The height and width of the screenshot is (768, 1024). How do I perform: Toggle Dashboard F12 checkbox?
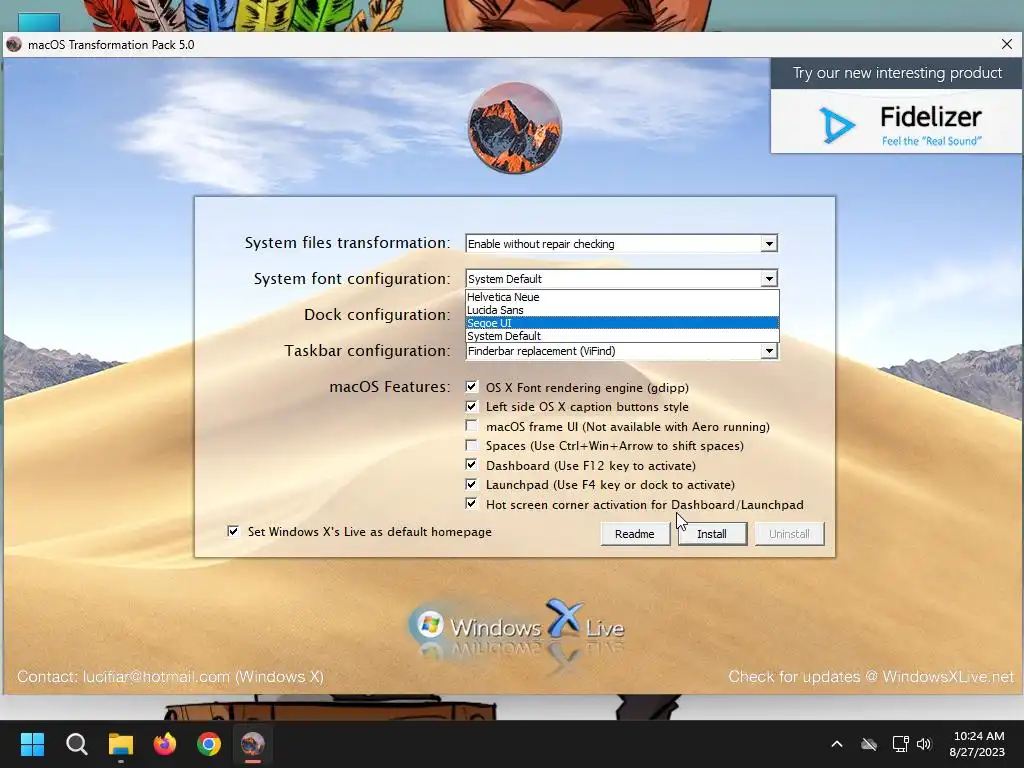(472, 465)
